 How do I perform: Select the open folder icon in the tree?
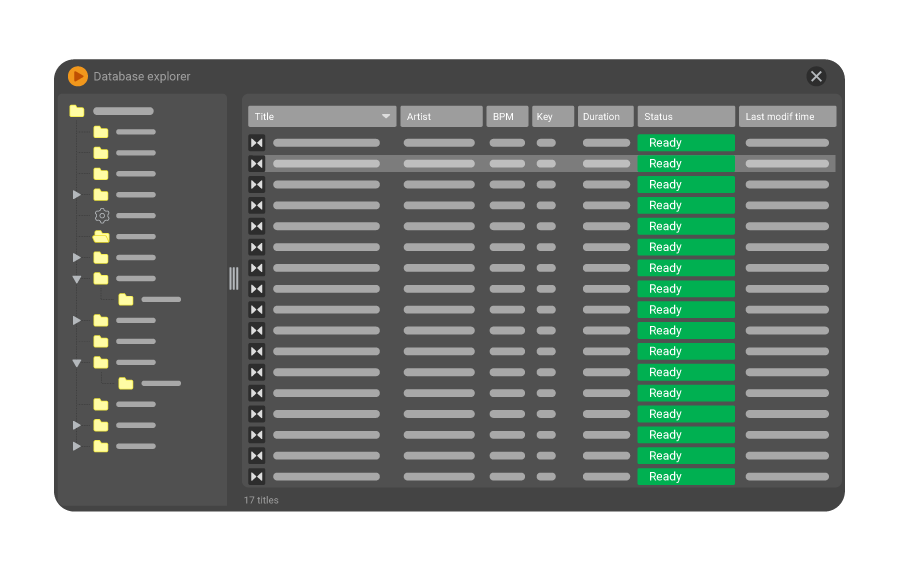(x=101, y=236)
